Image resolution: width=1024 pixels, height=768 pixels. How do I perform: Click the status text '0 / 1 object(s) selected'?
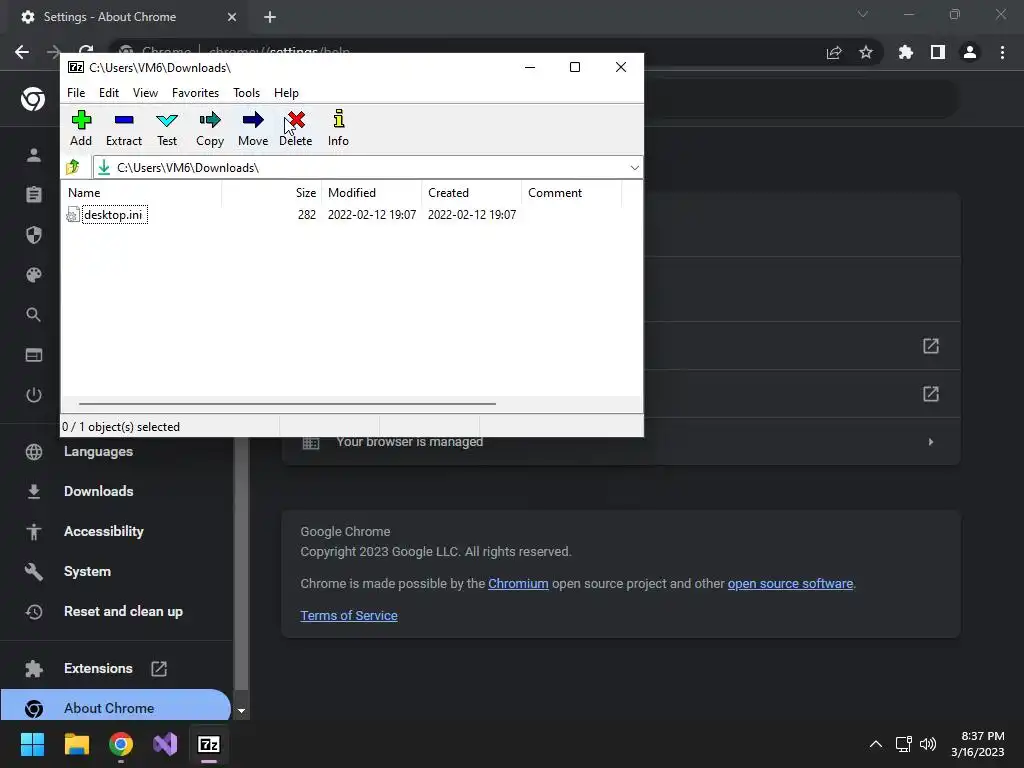pyautogui.click(x=121, y=426)
